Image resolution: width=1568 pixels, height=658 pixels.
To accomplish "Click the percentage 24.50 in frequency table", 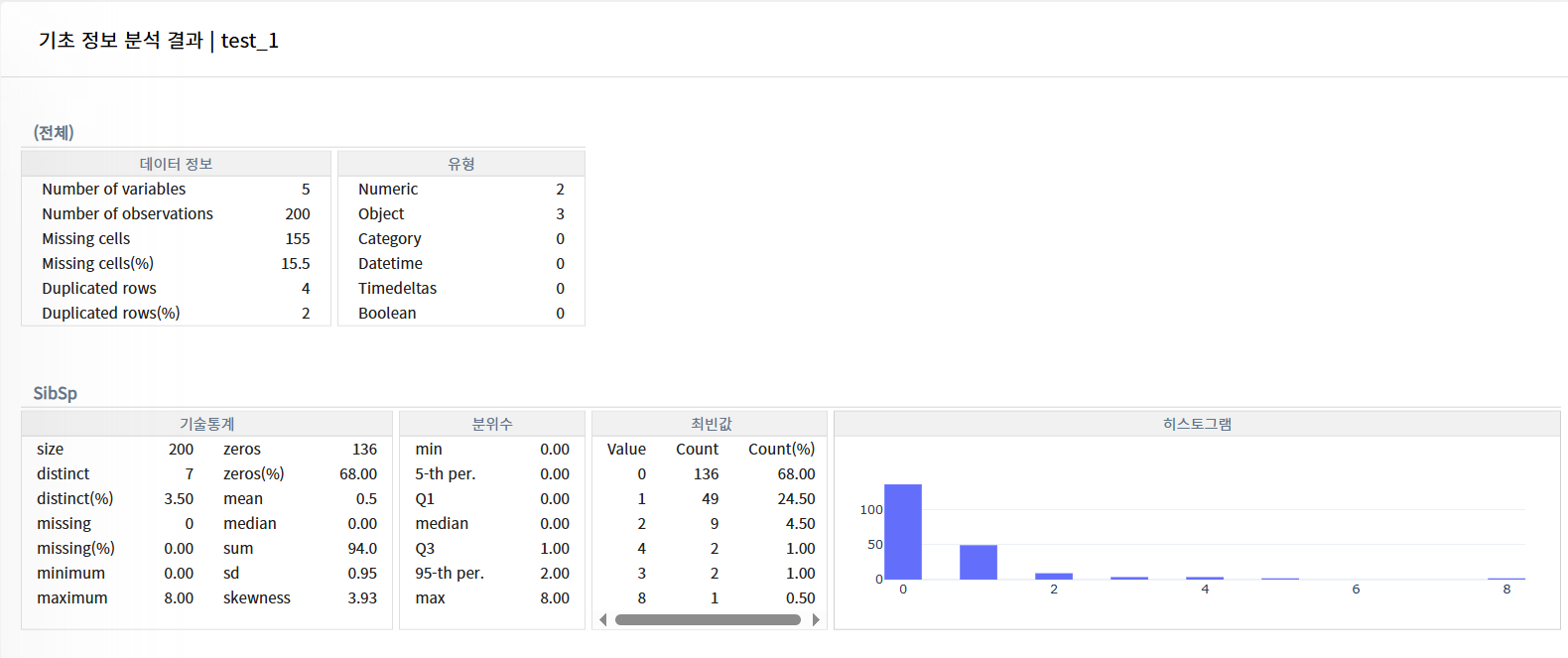I will 796,498.
